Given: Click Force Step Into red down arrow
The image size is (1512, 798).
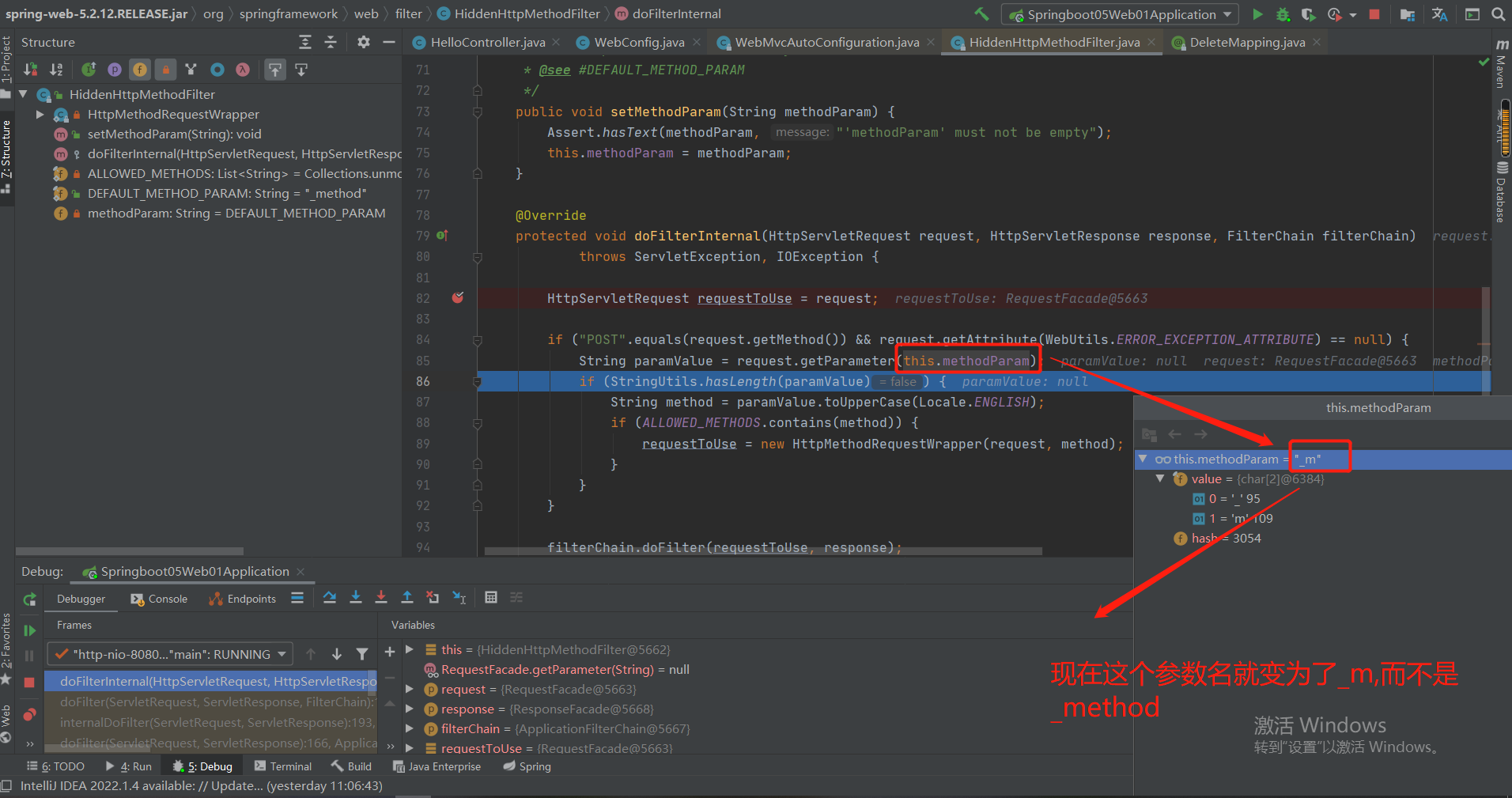Looking at the screenshot, I should (x=381, y=597).
